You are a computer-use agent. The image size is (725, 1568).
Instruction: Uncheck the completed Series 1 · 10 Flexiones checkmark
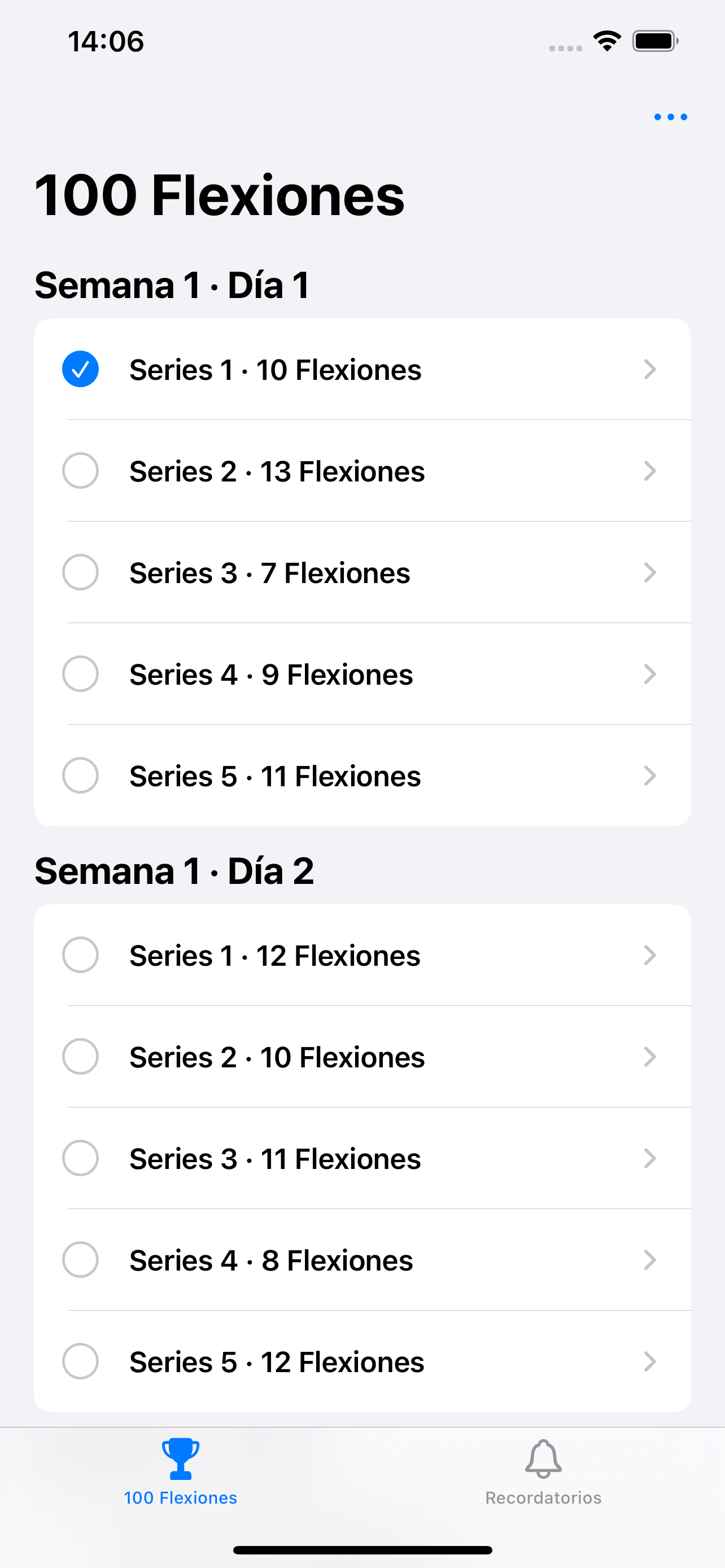click(80, 370)
